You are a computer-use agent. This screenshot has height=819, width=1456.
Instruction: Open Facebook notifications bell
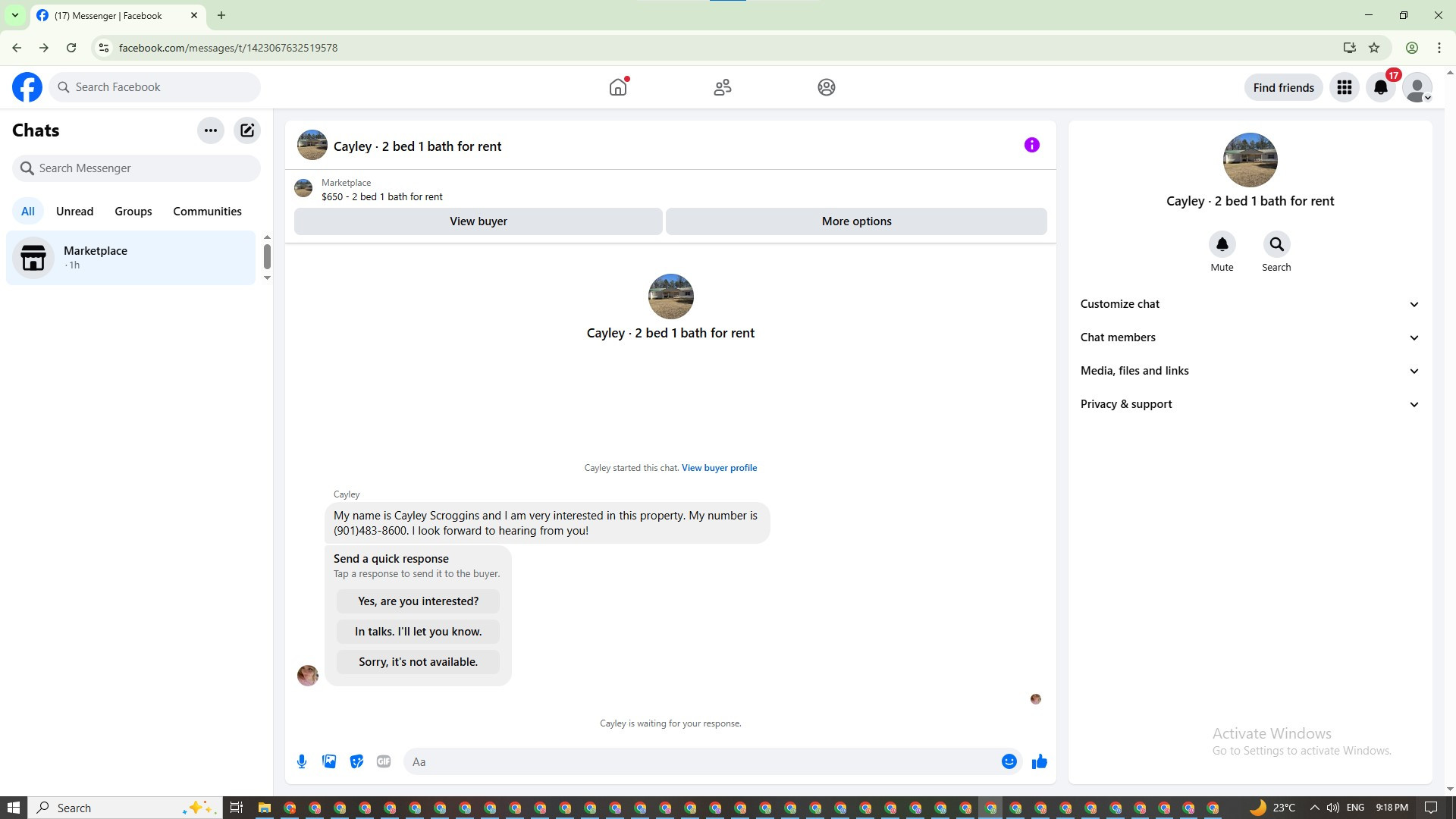(1380, 87)
